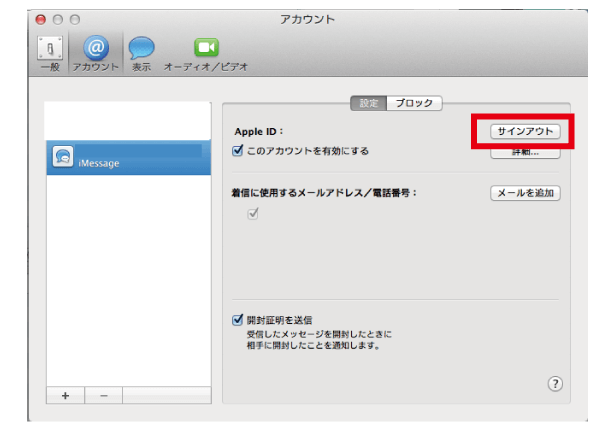The height and width of the screenshot is (428, 615).
Task: Toggle このアカウントを有効にする checkbox
Action: tap(238, 151)
